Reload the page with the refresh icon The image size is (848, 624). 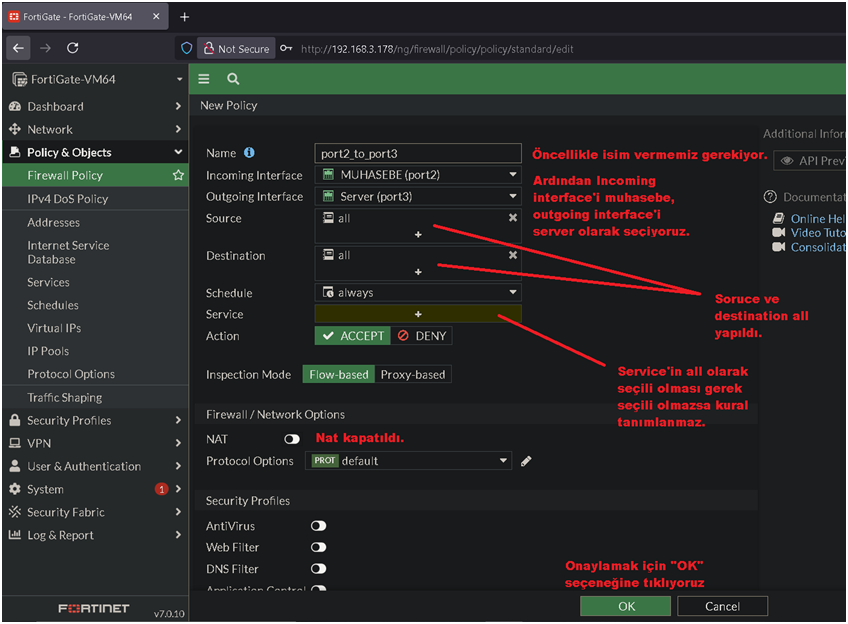(72, 48)
